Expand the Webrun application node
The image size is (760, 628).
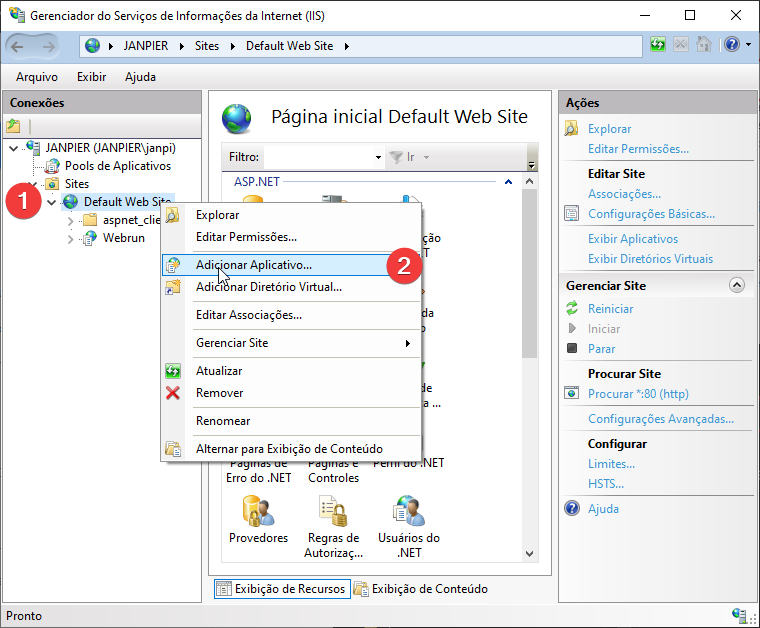tap(70, 238)
